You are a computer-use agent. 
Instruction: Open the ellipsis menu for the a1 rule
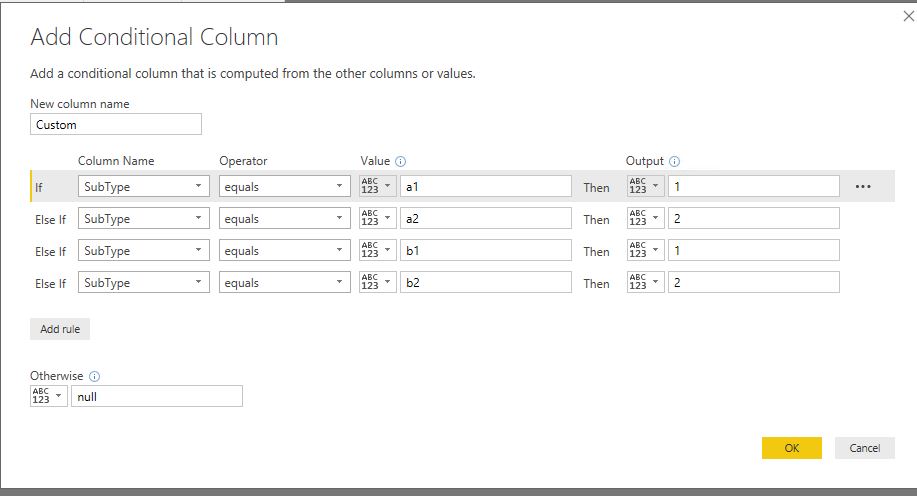(863, 187)
